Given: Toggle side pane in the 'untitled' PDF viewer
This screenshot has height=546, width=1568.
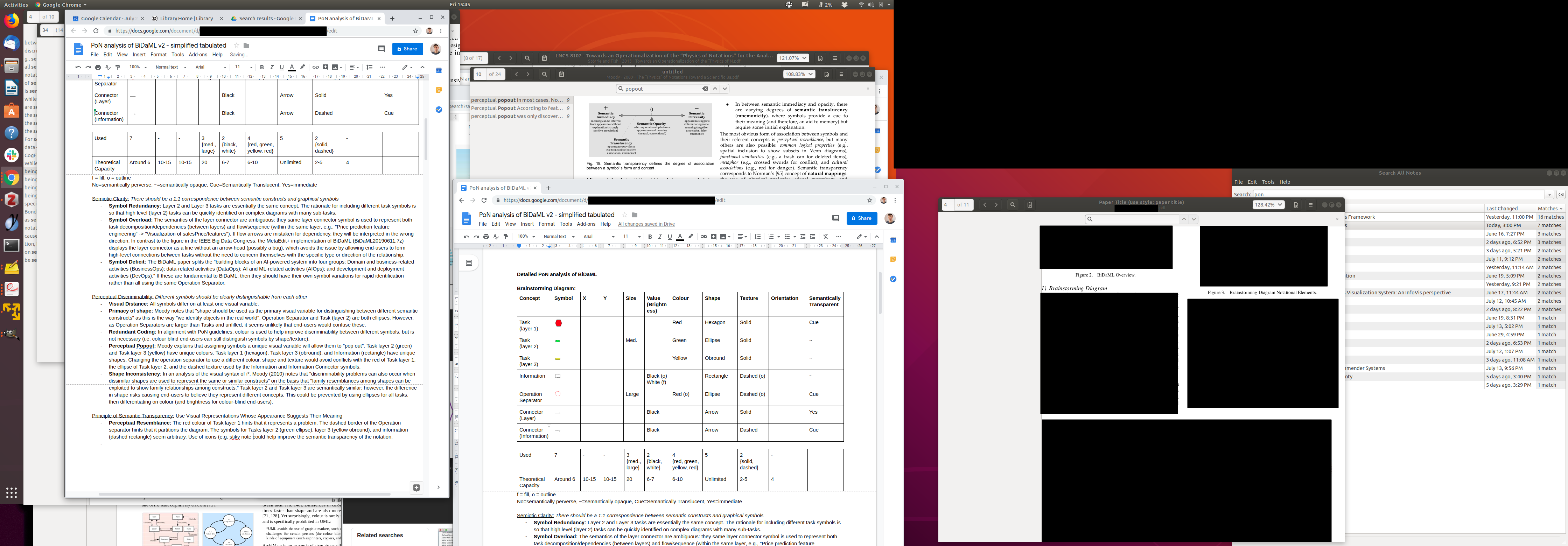Looking at the screenshot, I should point(561,74).
